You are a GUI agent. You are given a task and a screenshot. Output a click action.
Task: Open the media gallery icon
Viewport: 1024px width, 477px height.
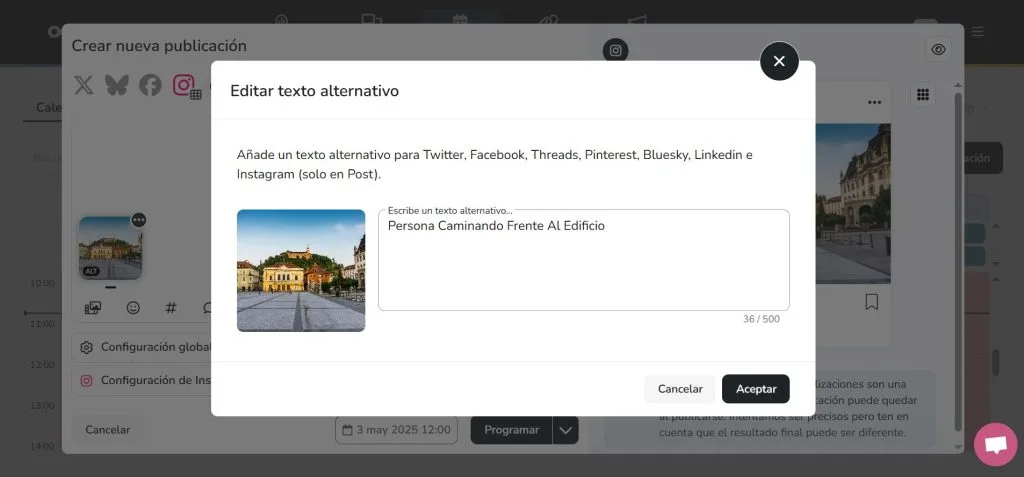[93, 308]
